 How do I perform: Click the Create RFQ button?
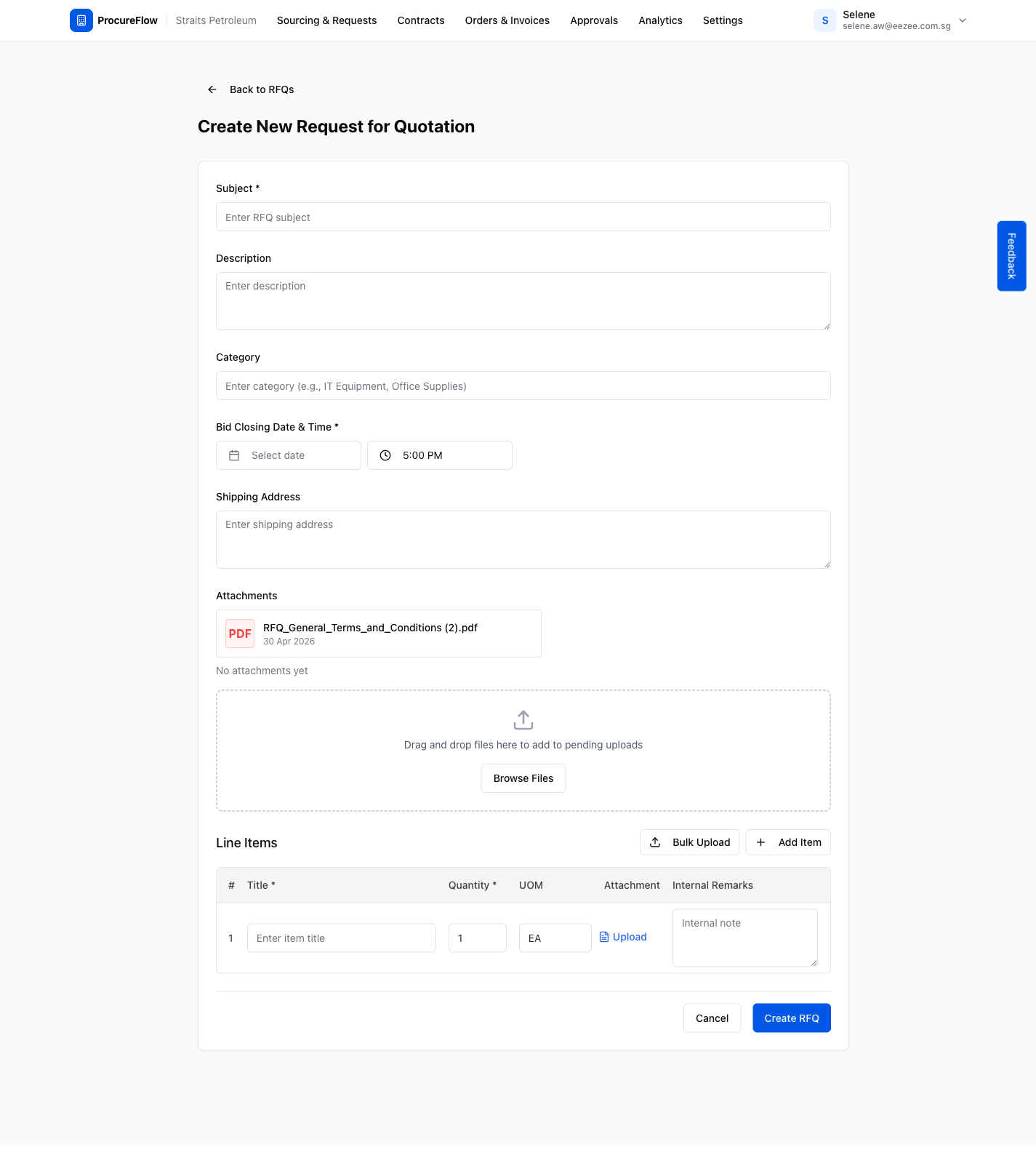point(792,1018)
